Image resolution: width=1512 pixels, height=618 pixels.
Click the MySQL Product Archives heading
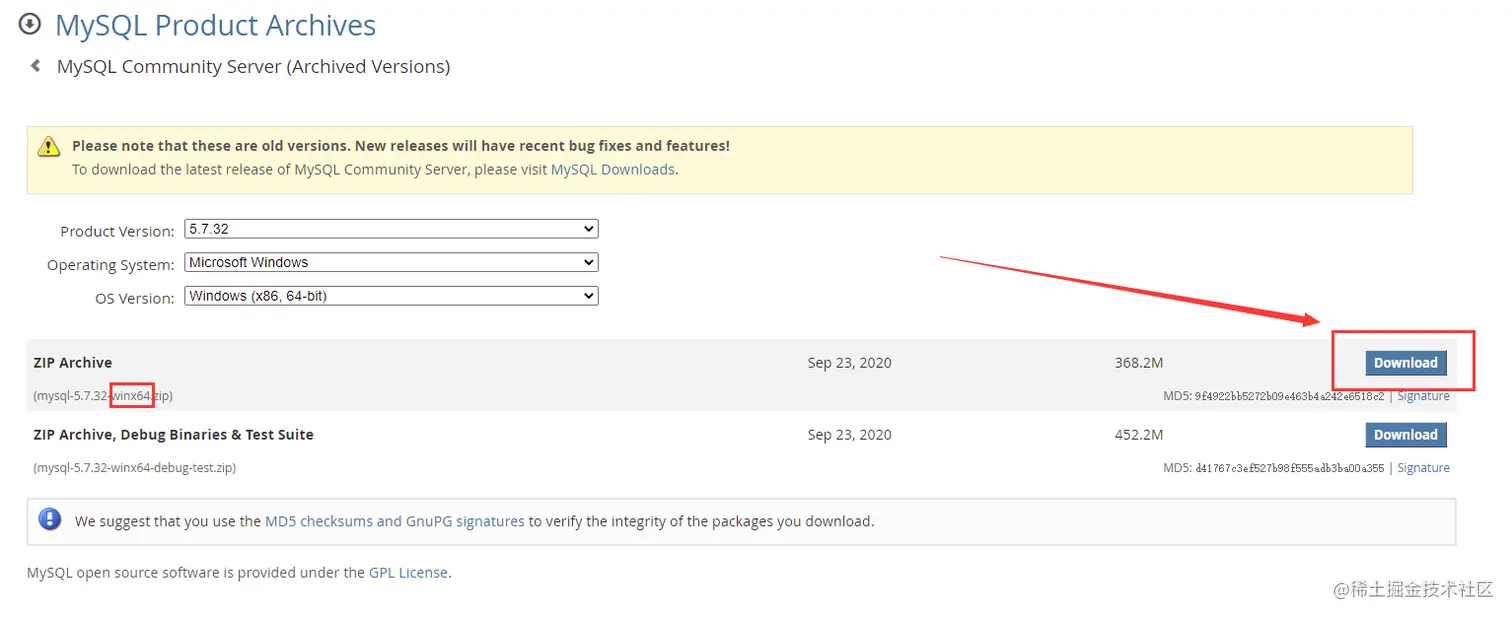tap(215, 25)
